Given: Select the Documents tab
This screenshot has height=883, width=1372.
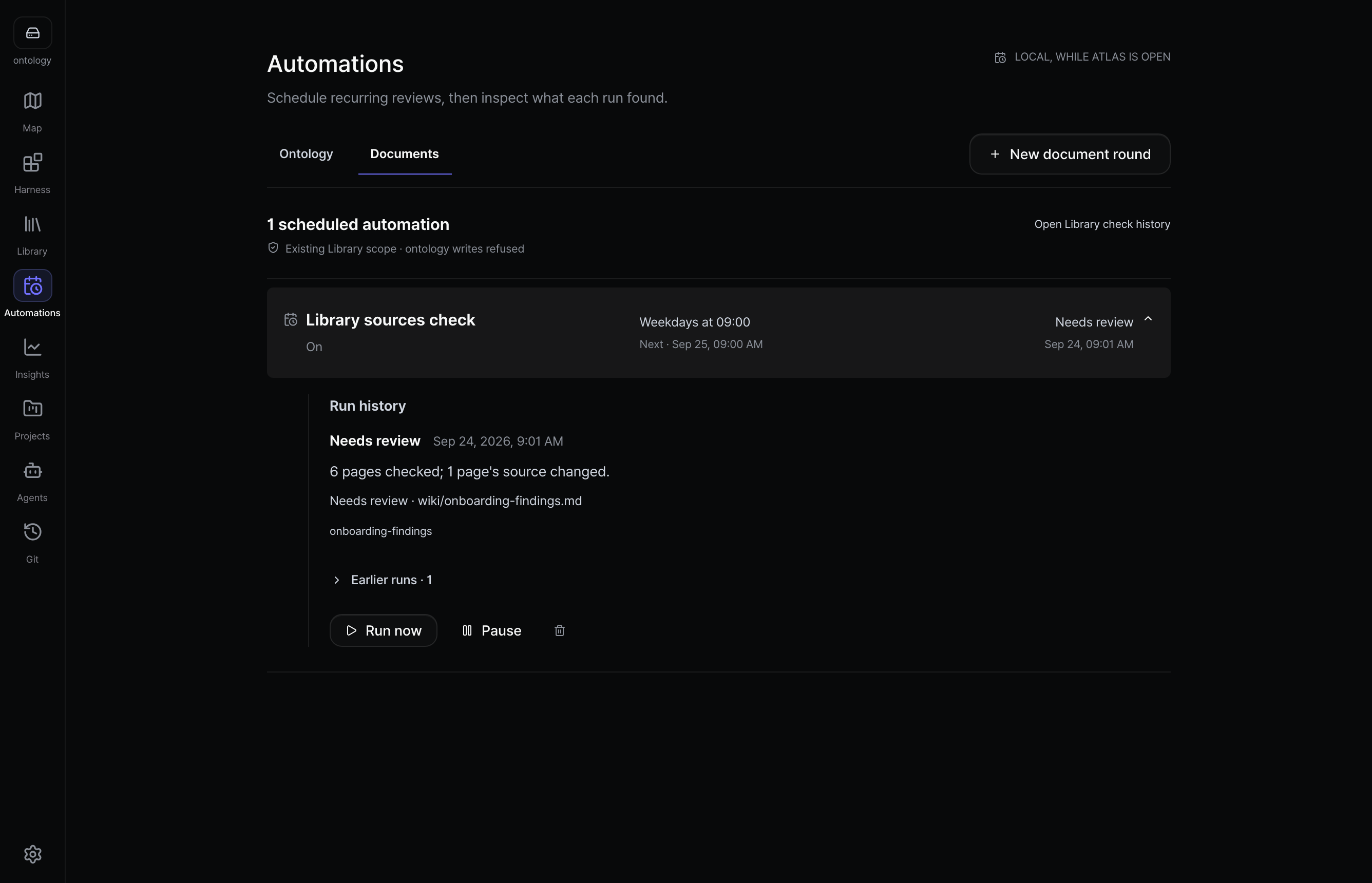Looking at the screenshot, I should tap(405, 153).
